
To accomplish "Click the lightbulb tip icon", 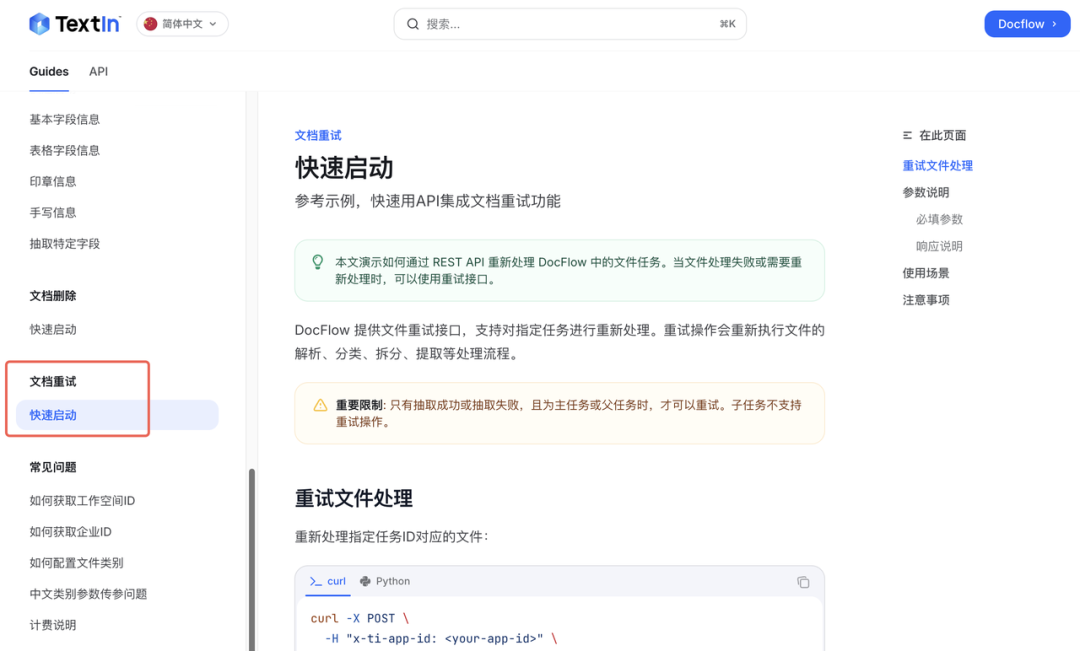I will [x=318, y=262].
